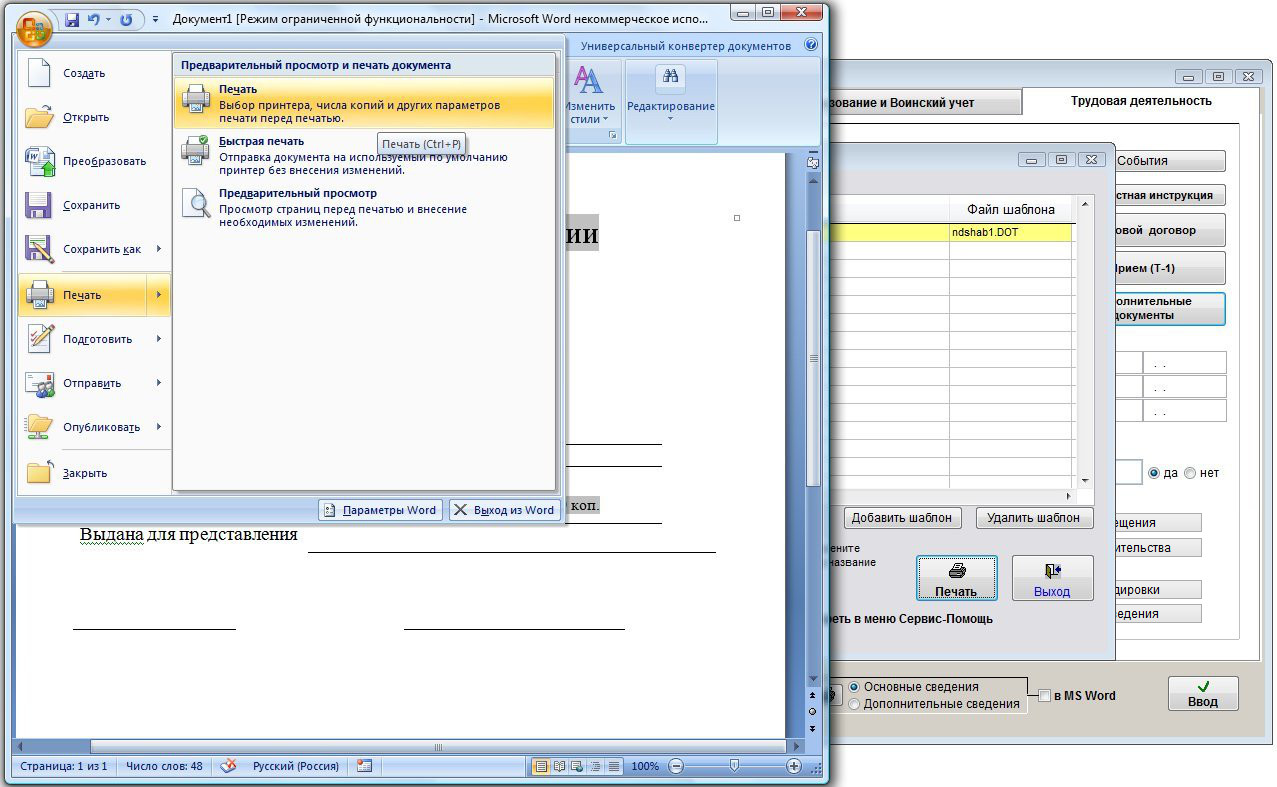Click the Быстрая печать printer icon

point(195,150)
